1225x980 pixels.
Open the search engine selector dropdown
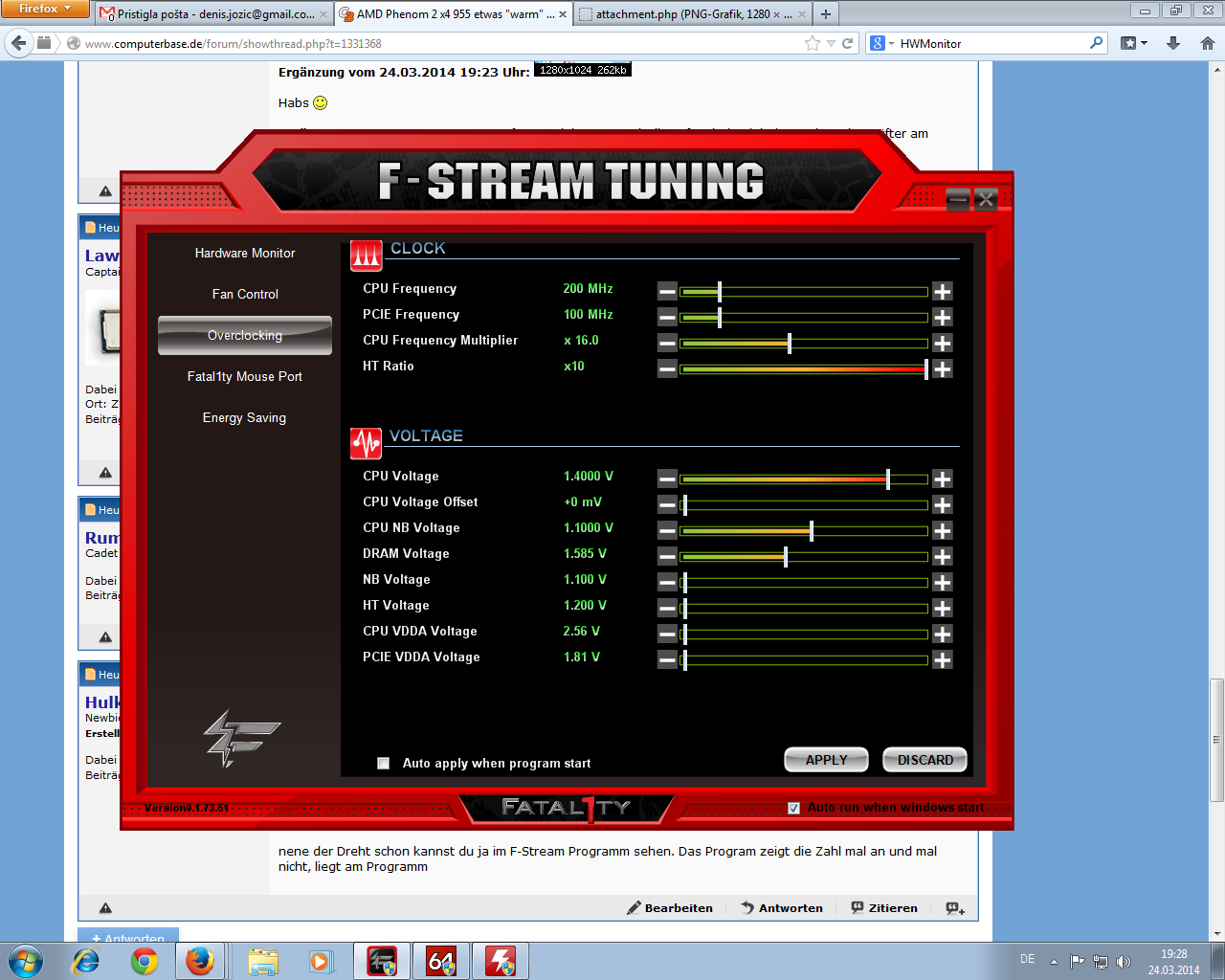coord(881,43)
